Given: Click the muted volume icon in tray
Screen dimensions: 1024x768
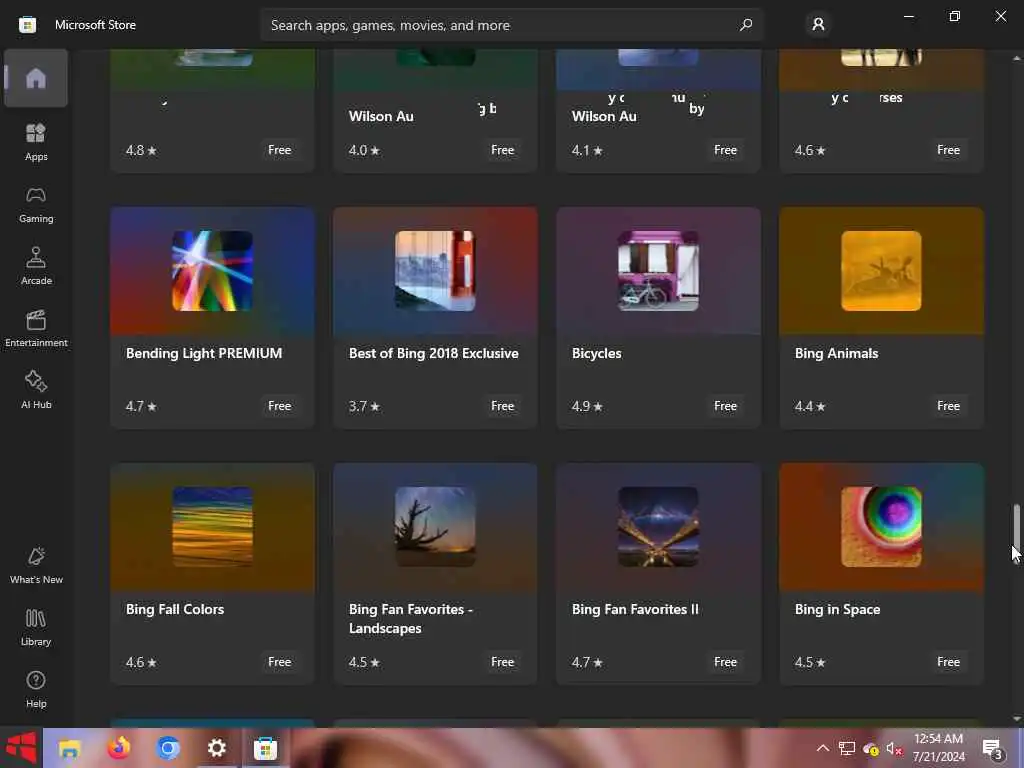Looking at the screenshot, I should click(894, 748).
